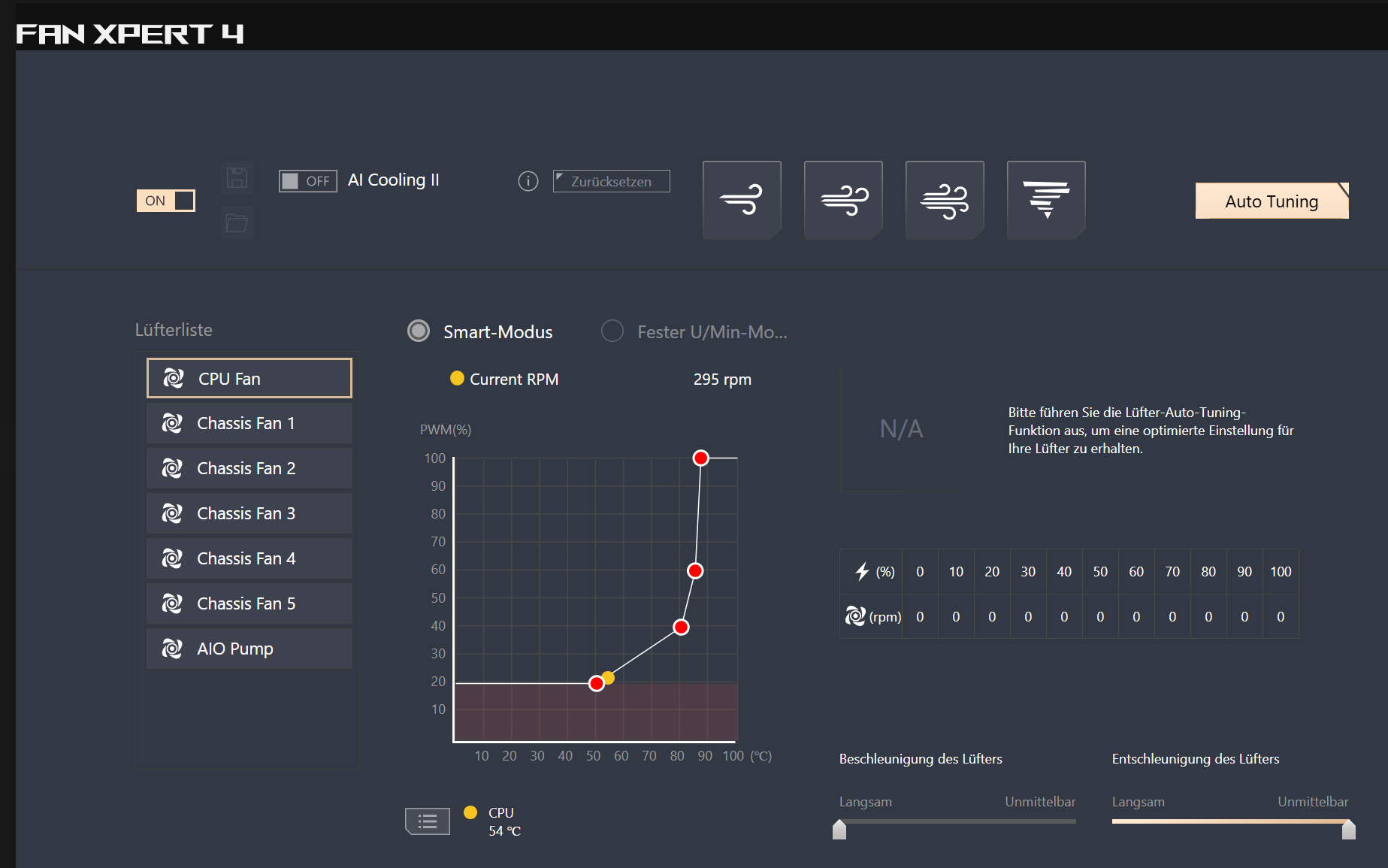1388x868 pixels.
Task: Click the '54 °C' CPU temperature reading
Action: 504,831
